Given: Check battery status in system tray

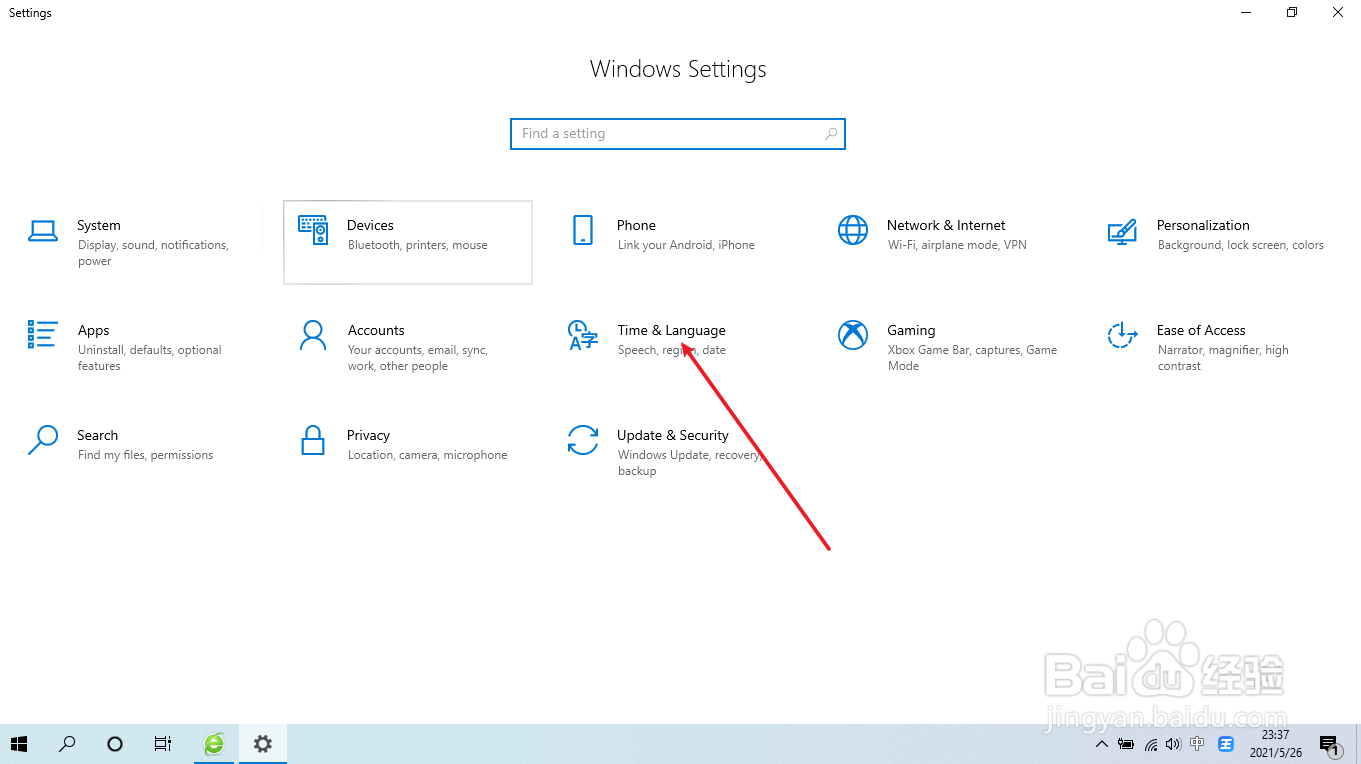Looking at the screenshot, I should [1126, 744].
